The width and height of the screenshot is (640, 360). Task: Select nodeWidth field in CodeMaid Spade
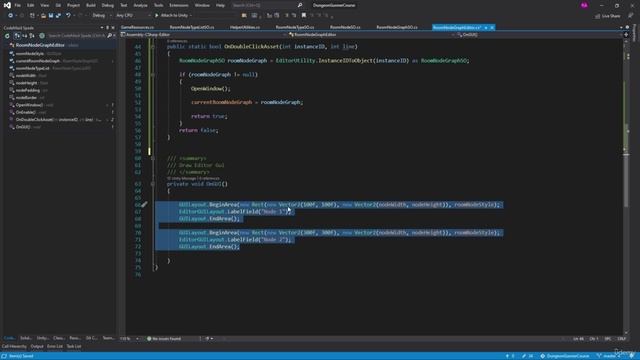[x=26, y=76]
